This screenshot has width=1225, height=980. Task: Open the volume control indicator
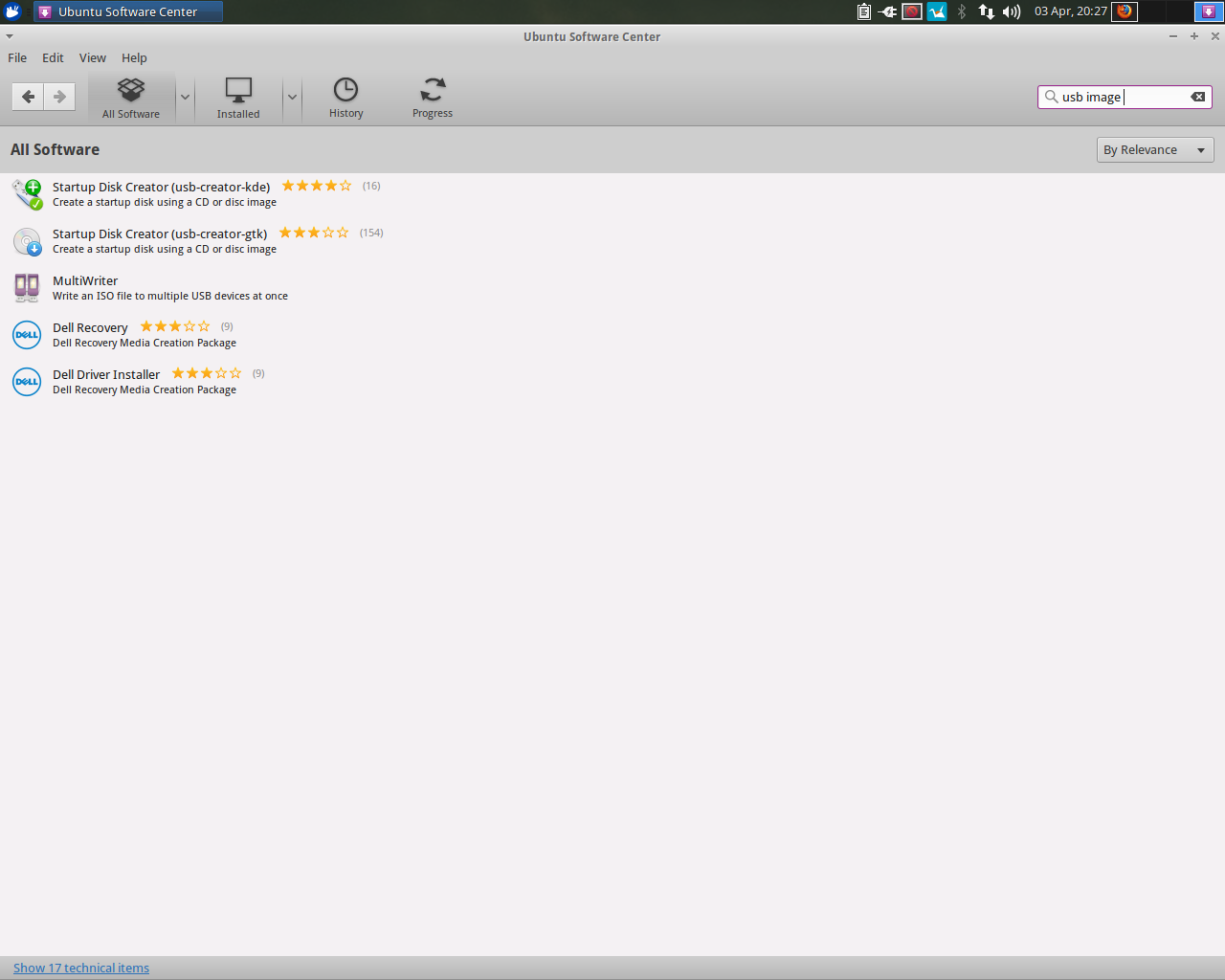pos(1012,11)
